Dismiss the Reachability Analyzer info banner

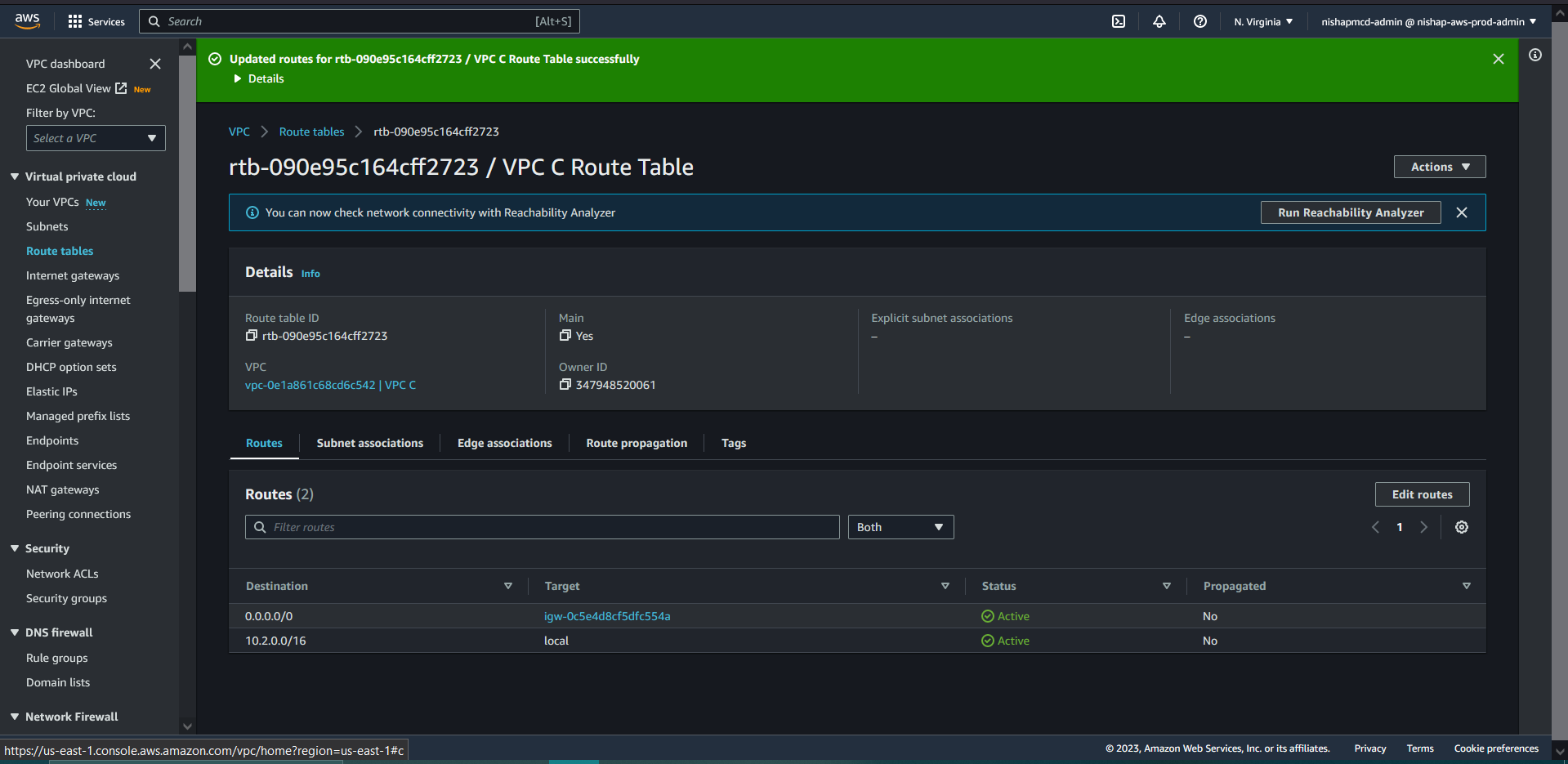(1461, 212)
